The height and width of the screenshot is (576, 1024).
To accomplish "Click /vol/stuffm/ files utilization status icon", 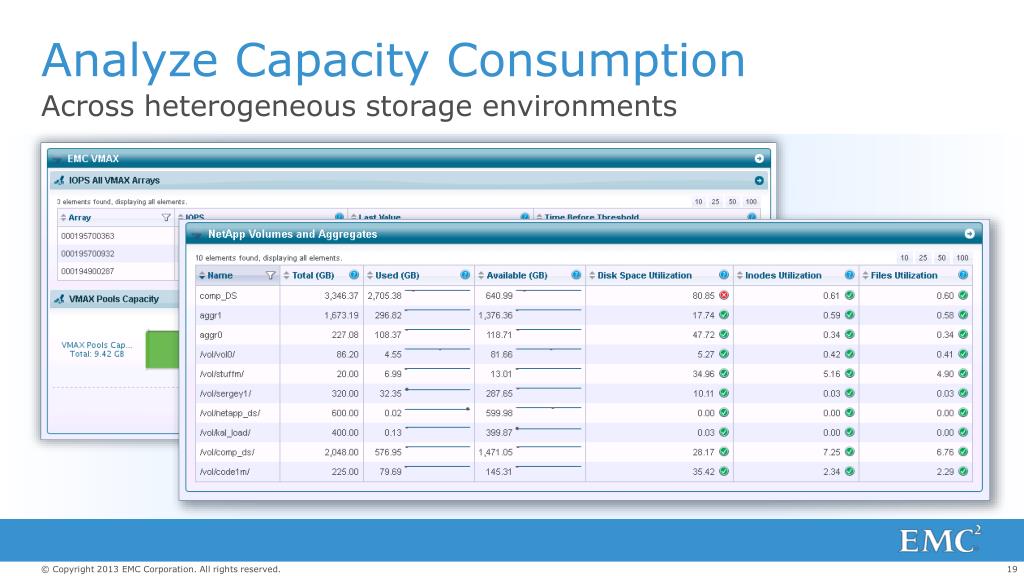I will click(963, 374).
